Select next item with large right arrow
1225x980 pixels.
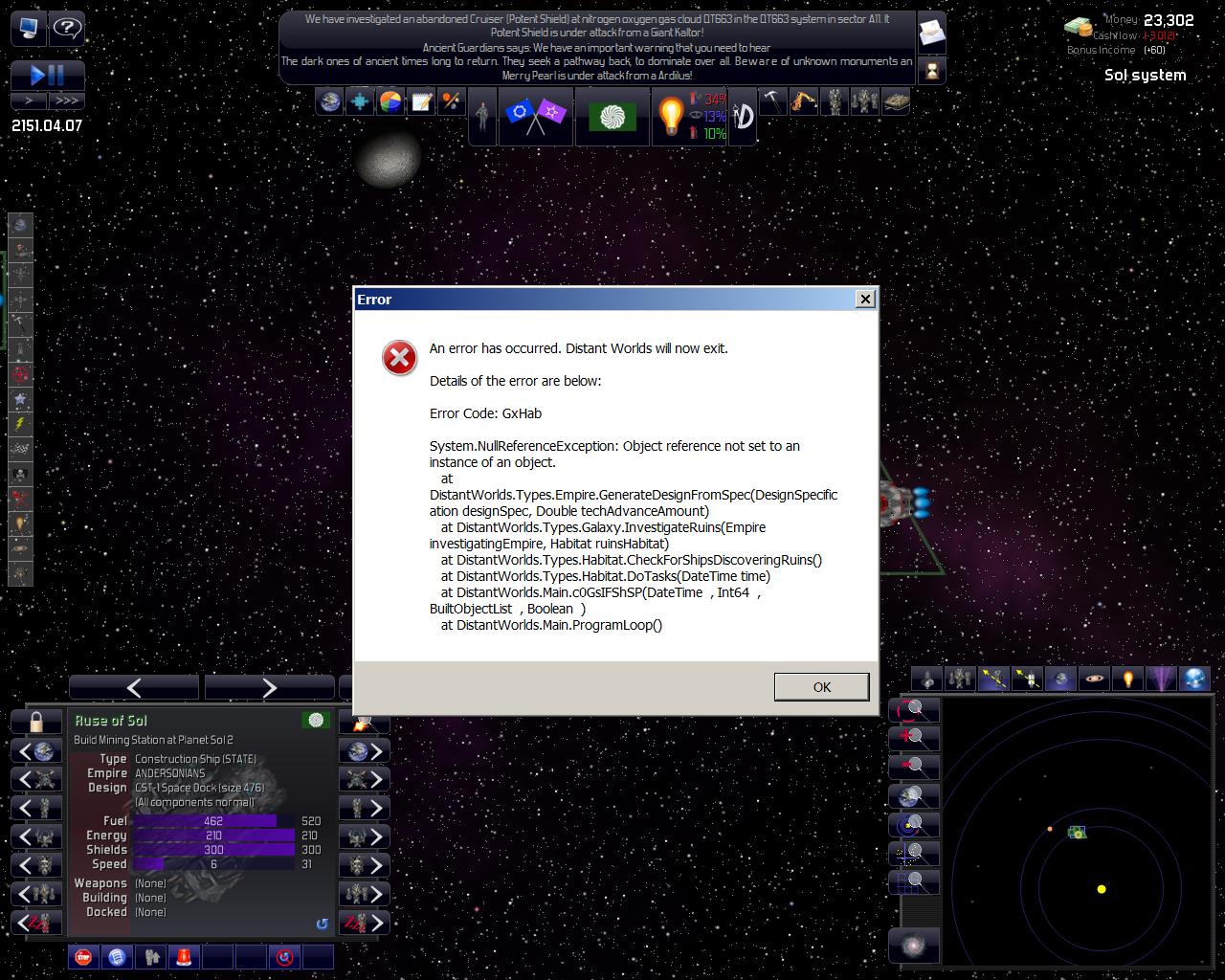(x=269, y=687)
